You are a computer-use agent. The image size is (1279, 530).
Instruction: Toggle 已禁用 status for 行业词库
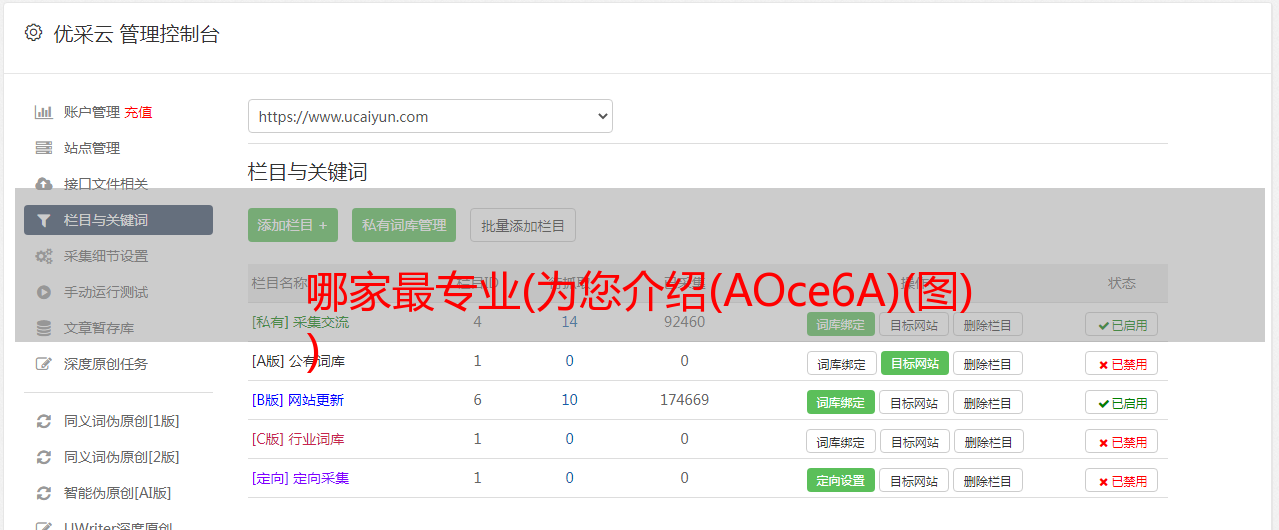click(x=1122, y=442)
